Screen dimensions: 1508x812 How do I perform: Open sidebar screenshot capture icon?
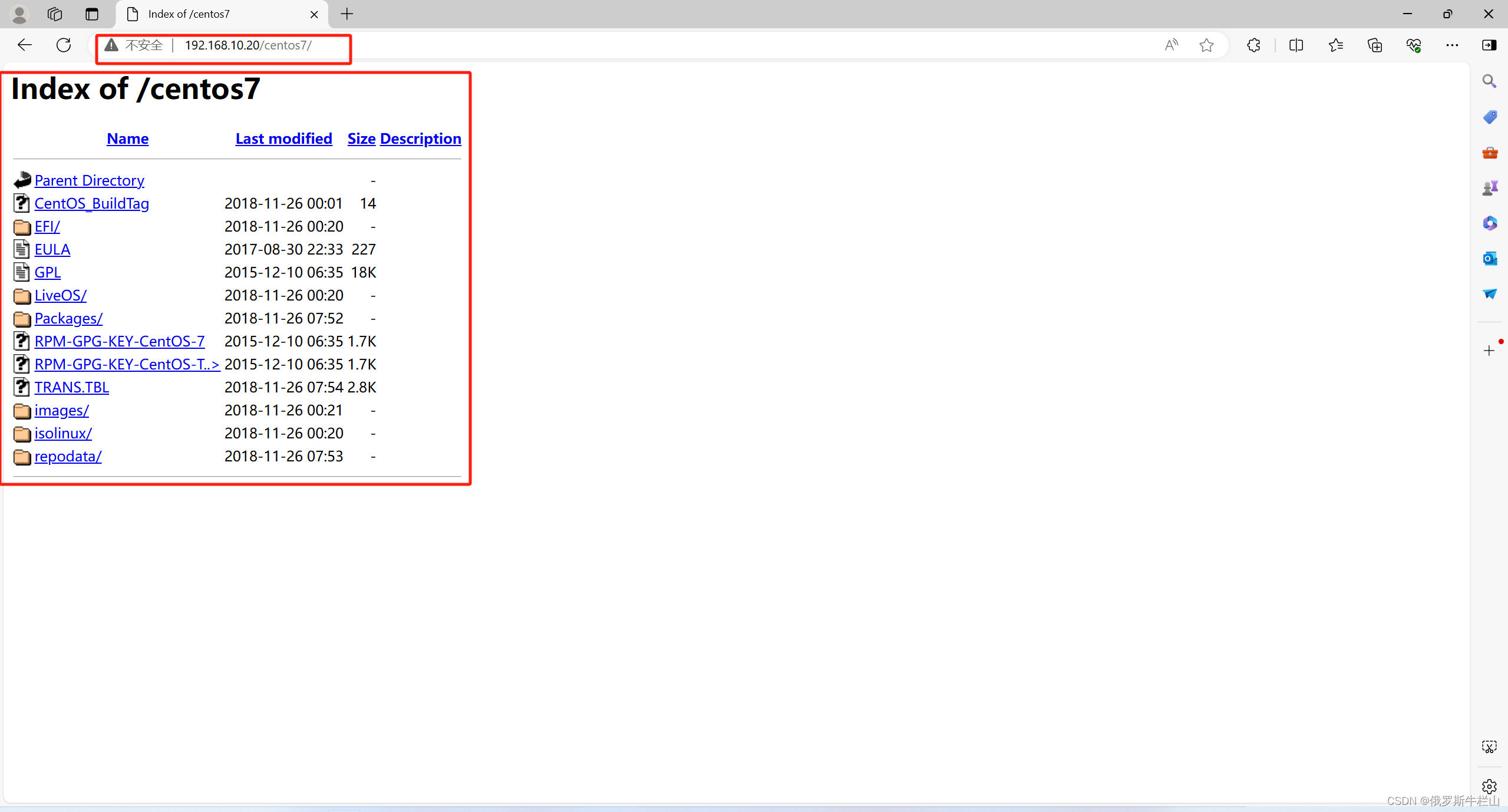tap(1489, 747)
